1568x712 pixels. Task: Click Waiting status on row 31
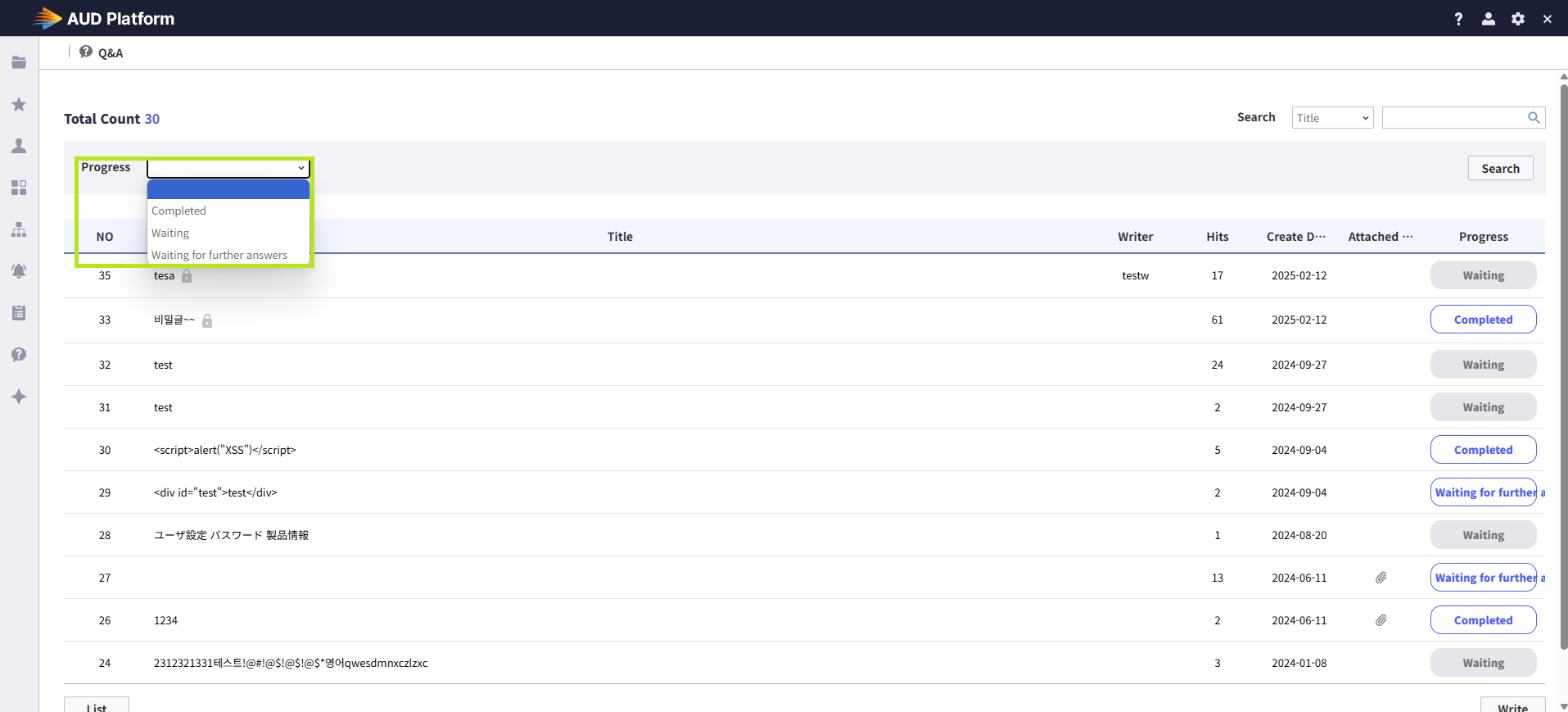coord(1483,407)
